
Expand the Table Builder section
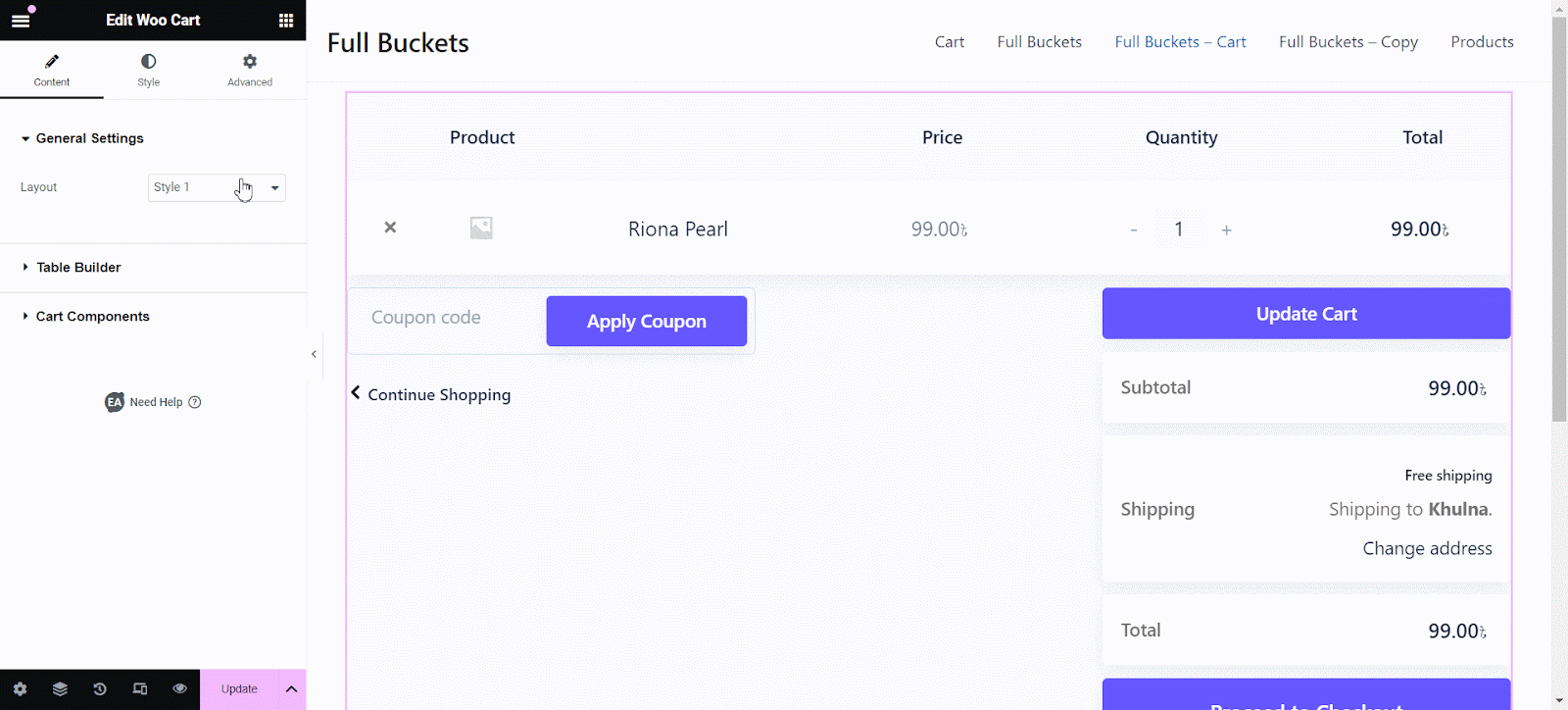pos(77,267)
